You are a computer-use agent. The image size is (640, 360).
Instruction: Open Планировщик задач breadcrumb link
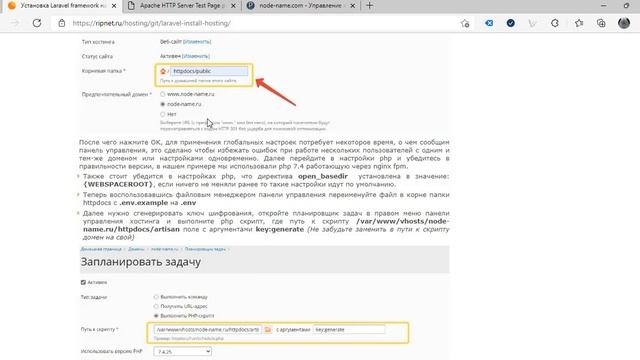click(205, 249)
